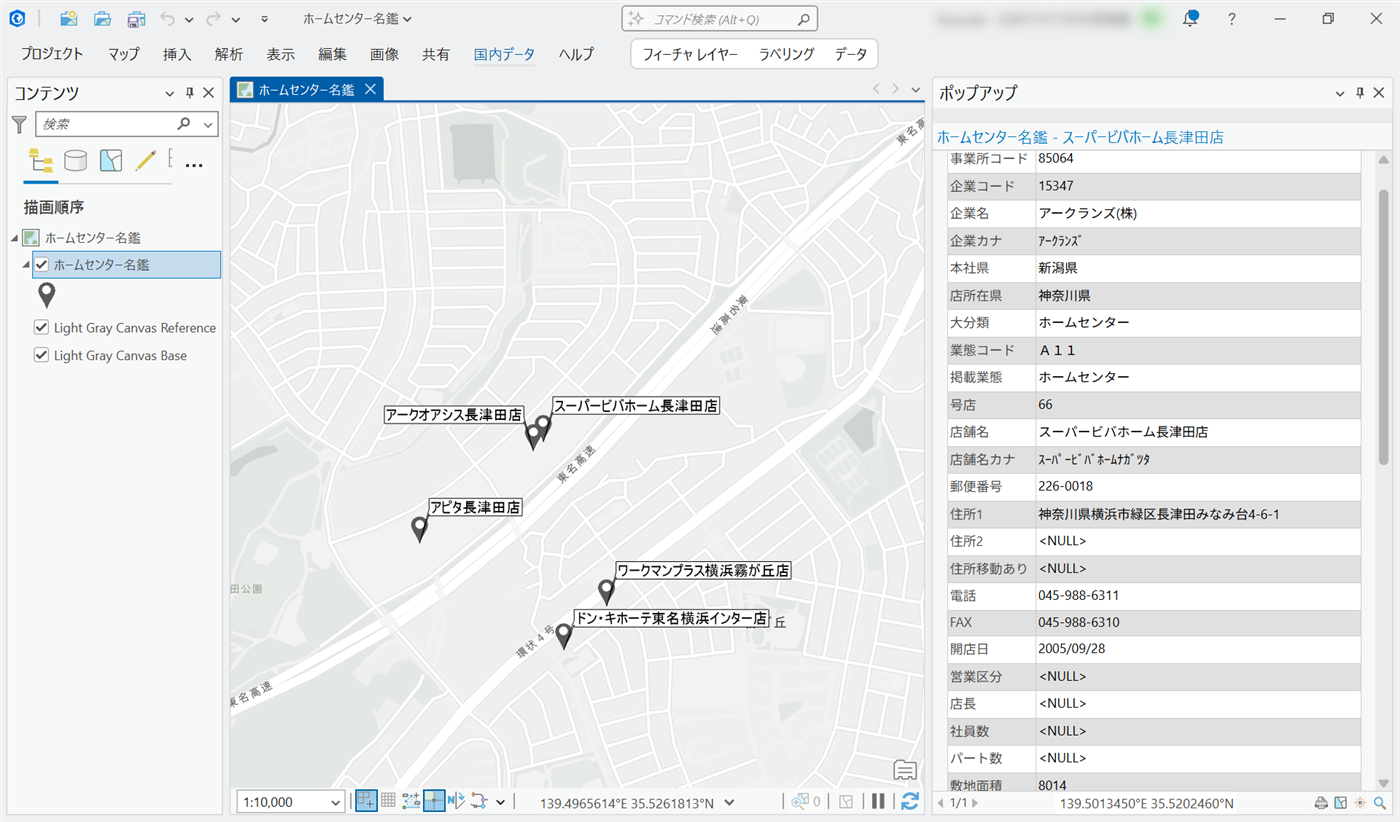Click the アピタ長津田店 map marker
The height and width of the screenshot is (822, 1400).
coord(420,528)
